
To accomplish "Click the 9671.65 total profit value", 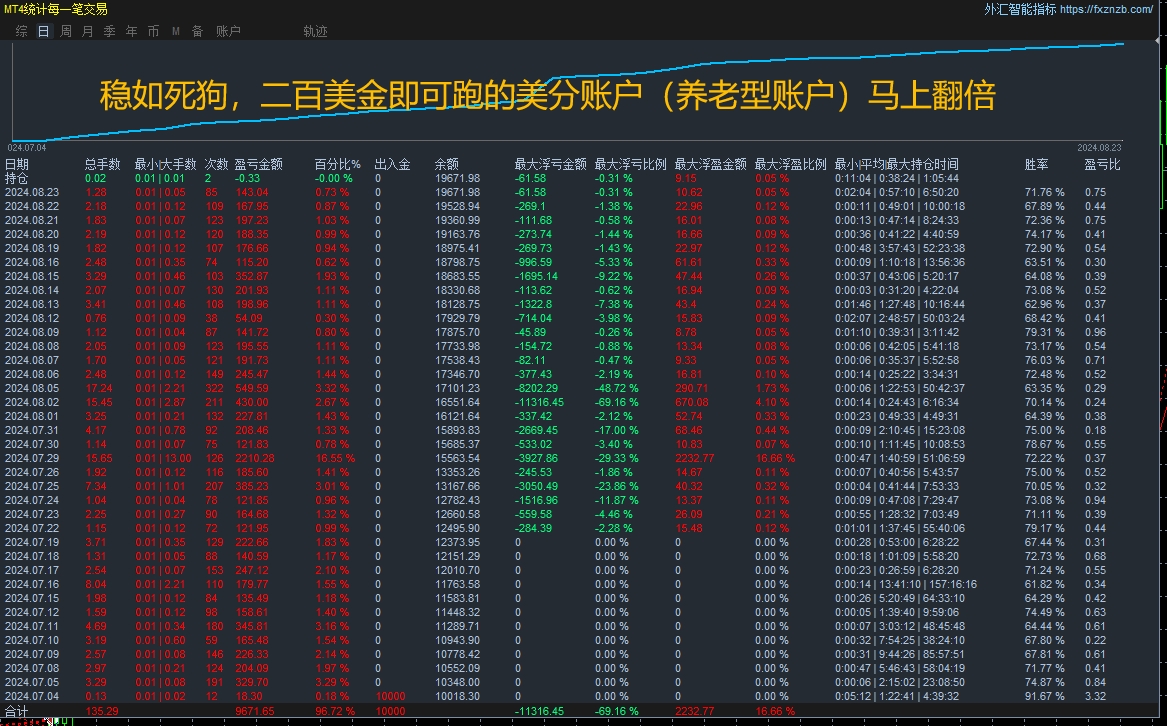I will pyautogui.click(x=255, y=711).
